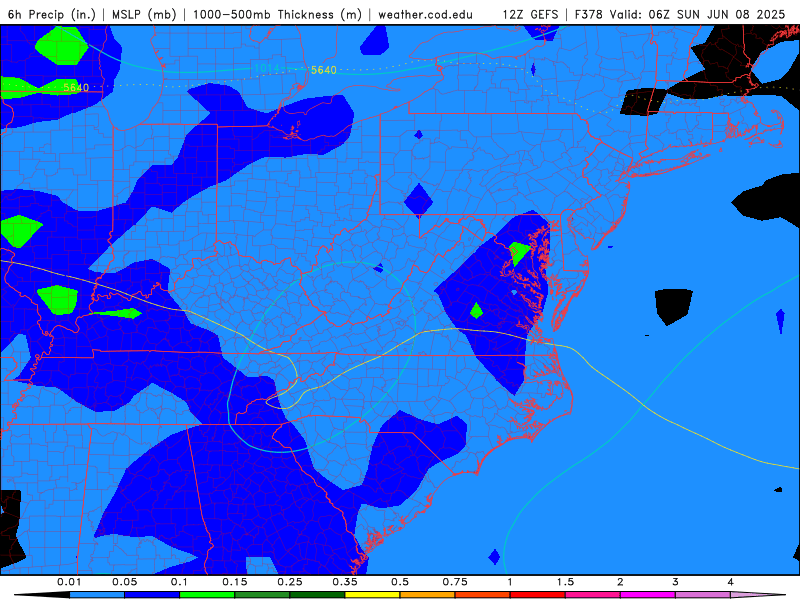Viewport: 800px width, 600px height.
Task: Click the legend value 0.25
Action: pyautogui.click(x=290, y=582)
